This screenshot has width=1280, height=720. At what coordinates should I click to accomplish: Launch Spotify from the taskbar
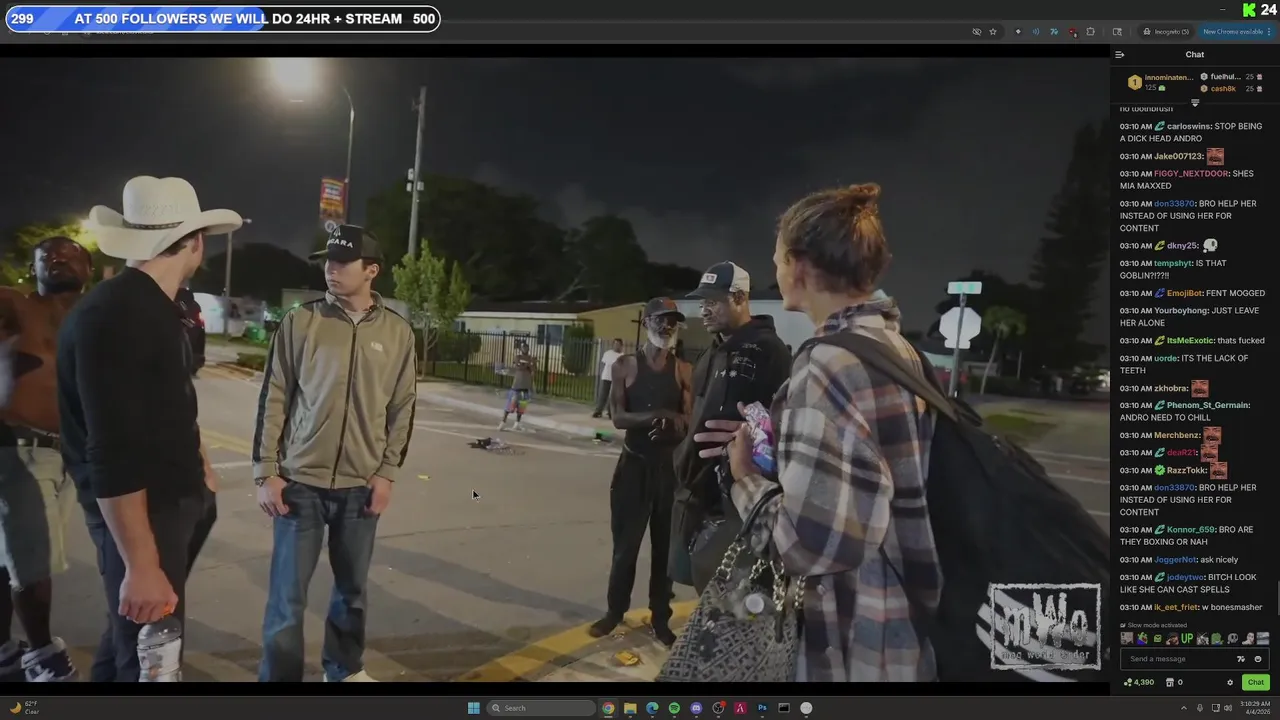674,708
